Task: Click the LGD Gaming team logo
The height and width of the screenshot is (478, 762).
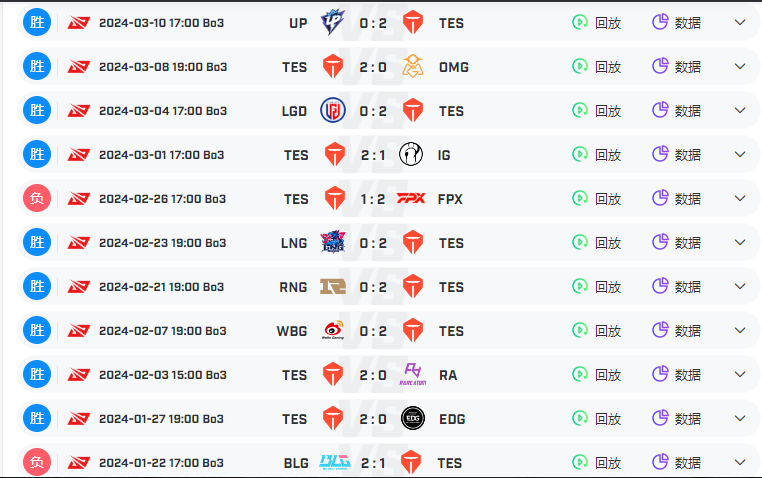Action: point(333,110)
